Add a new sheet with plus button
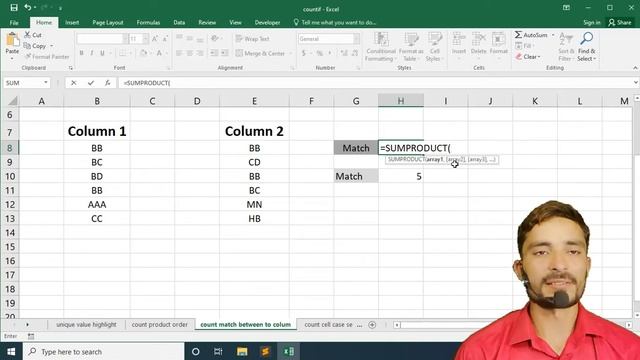Image resolution: width=640 pixels, height=360 pixels. click(372, 325)
